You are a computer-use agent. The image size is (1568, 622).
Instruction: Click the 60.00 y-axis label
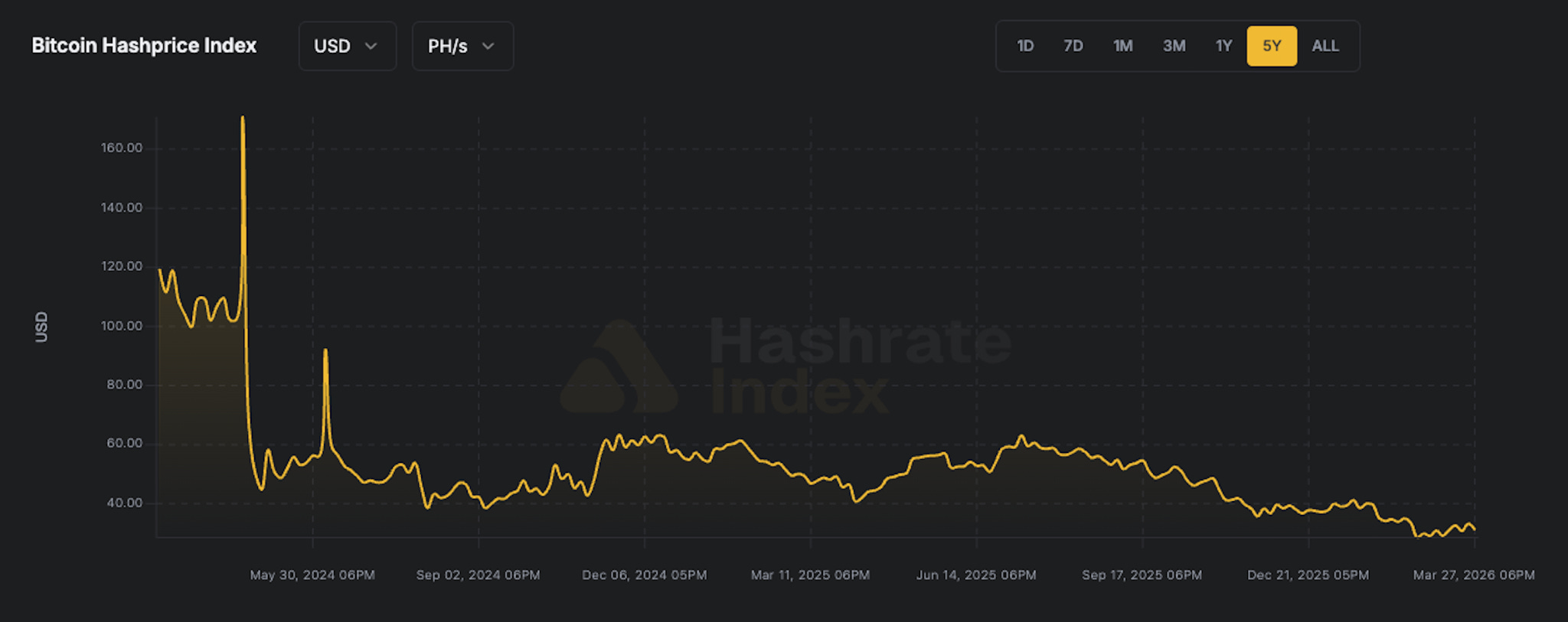pyautogui.click(x=125, y=444)
